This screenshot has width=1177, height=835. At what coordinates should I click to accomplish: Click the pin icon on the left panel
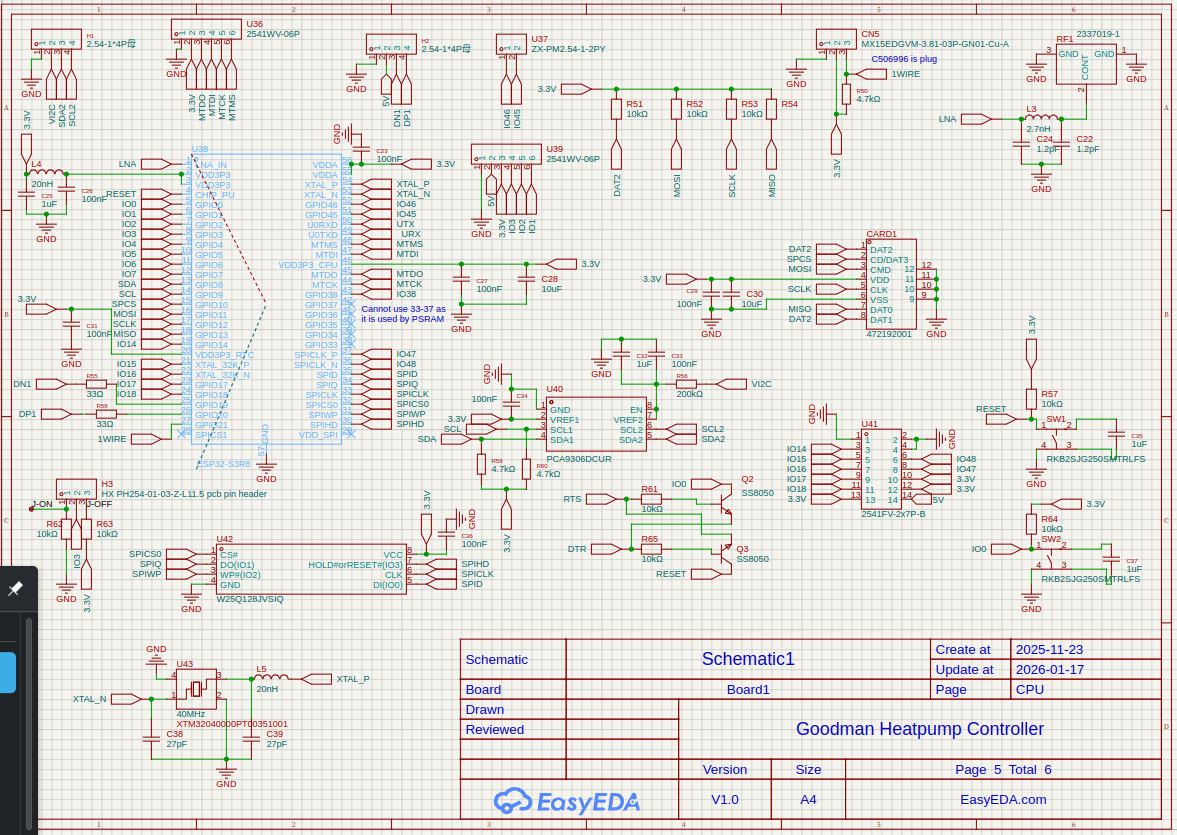click(x=15, y=589)
